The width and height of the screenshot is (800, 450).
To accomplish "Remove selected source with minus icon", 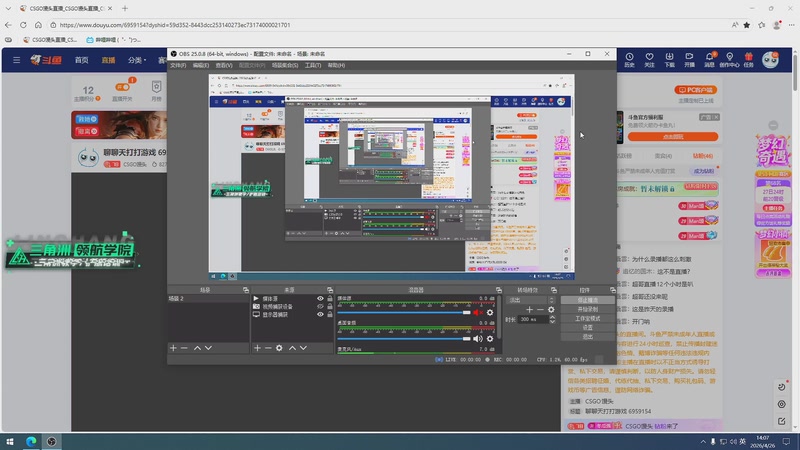I will click(268, 348).
